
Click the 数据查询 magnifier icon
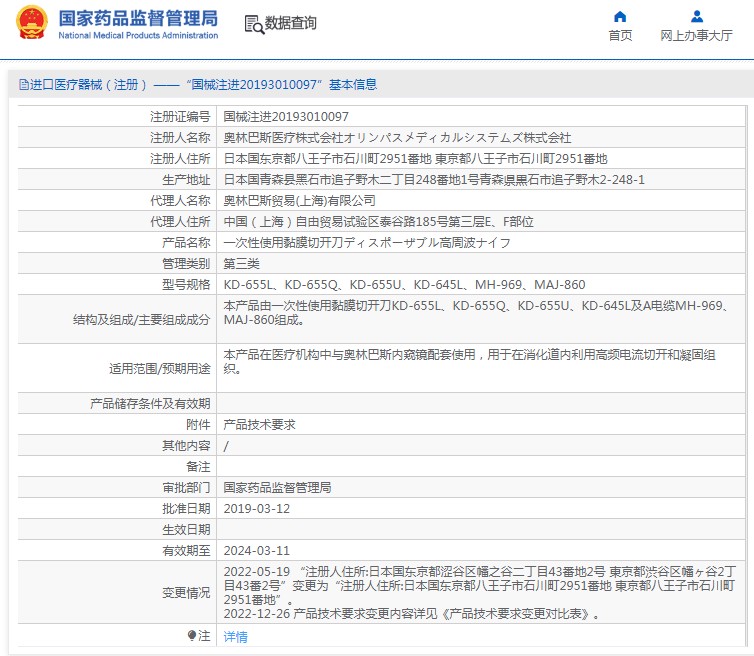(253, 23)
